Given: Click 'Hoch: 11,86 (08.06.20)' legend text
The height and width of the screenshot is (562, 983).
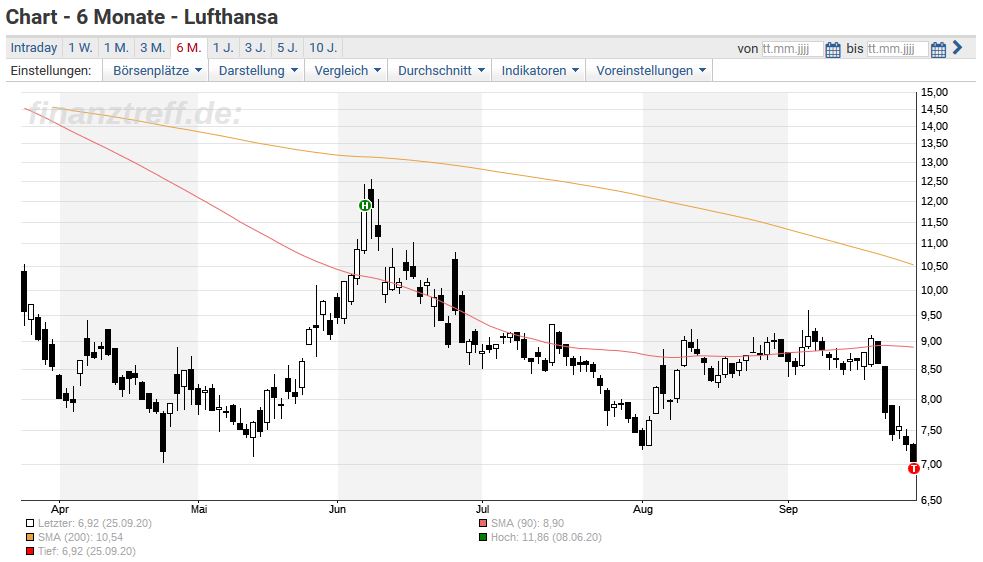Looking at the screenshot, I should click(x=546, y=538).
